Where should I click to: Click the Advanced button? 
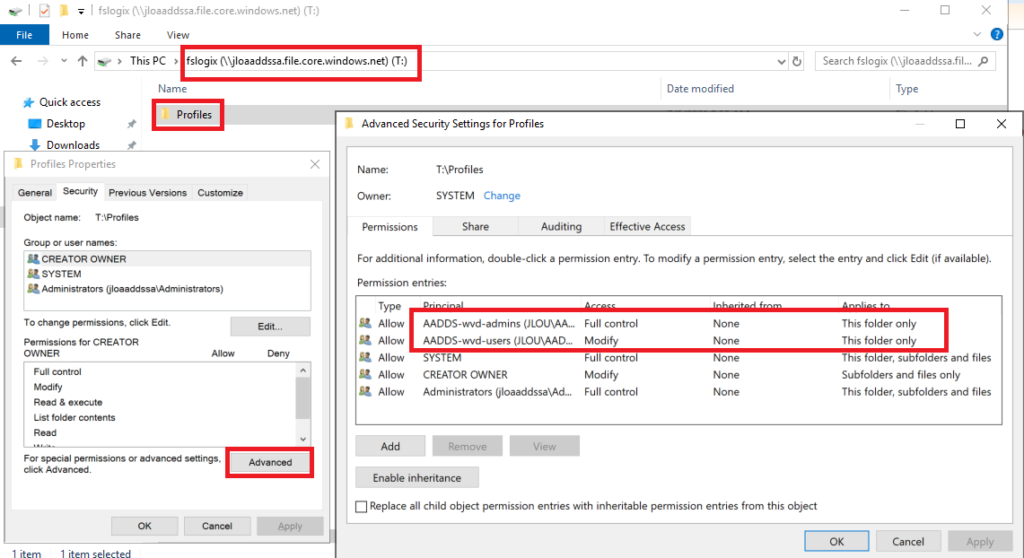[270, 463]
